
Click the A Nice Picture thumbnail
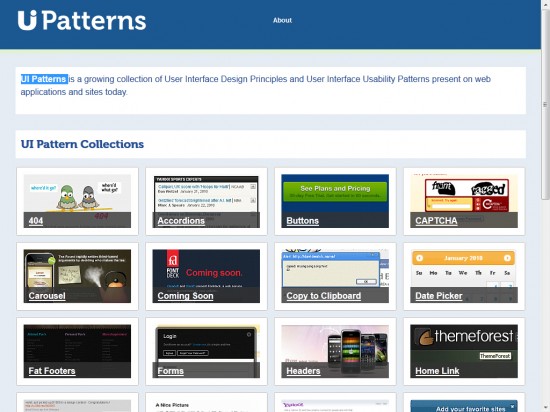(206, 406)
